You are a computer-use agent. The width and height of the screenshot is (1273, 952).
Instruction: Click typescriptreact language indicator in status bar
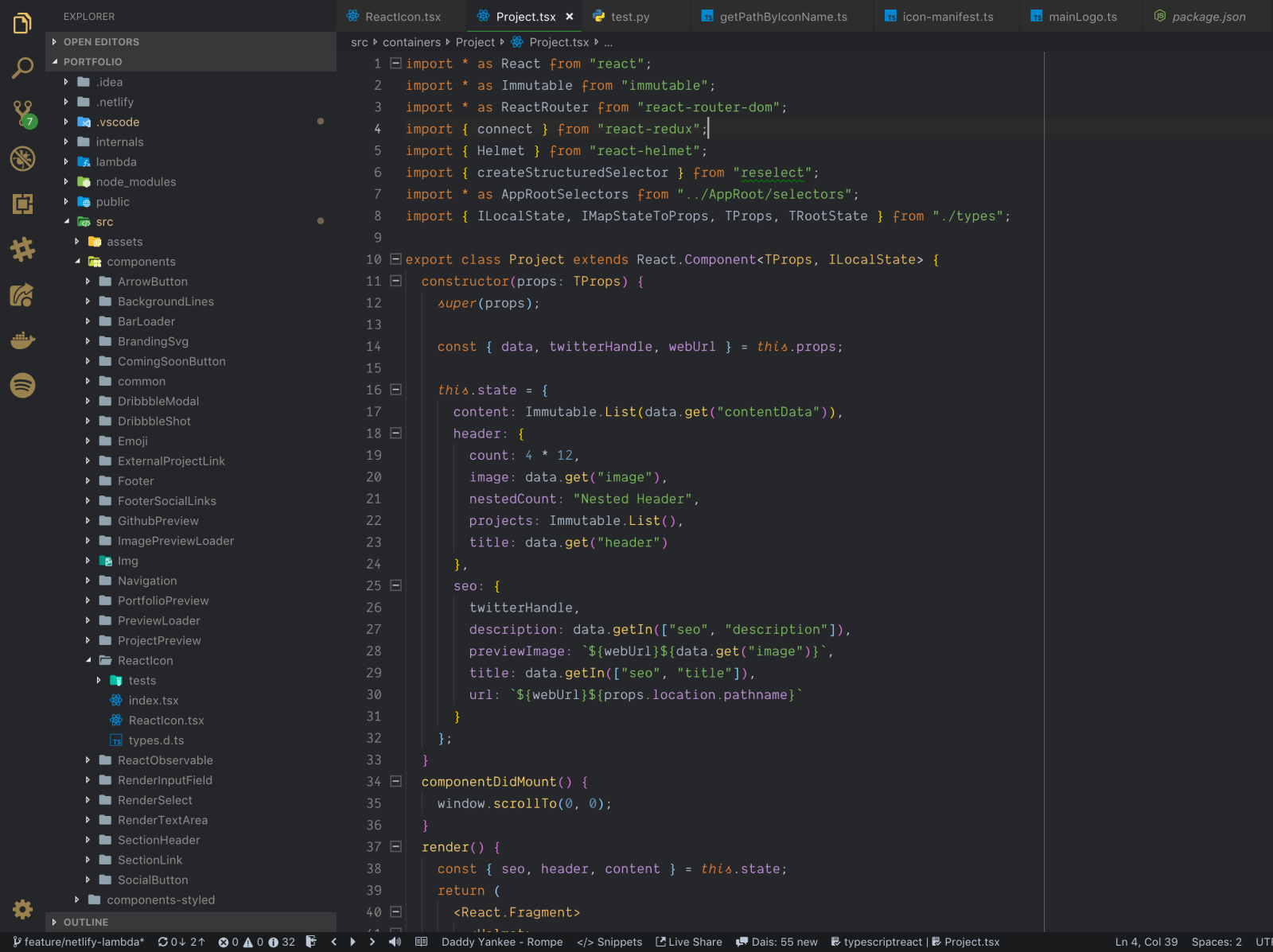click(x=877, y=942)
